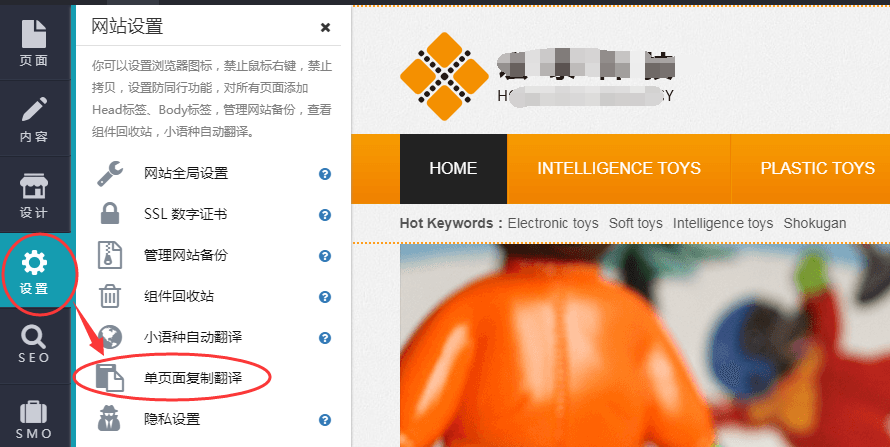Image resolution: width=890 pixels, height=447 pixels.
Task: Click the wrench icon for 网站全局设置
Action: (x=110, y=174)
